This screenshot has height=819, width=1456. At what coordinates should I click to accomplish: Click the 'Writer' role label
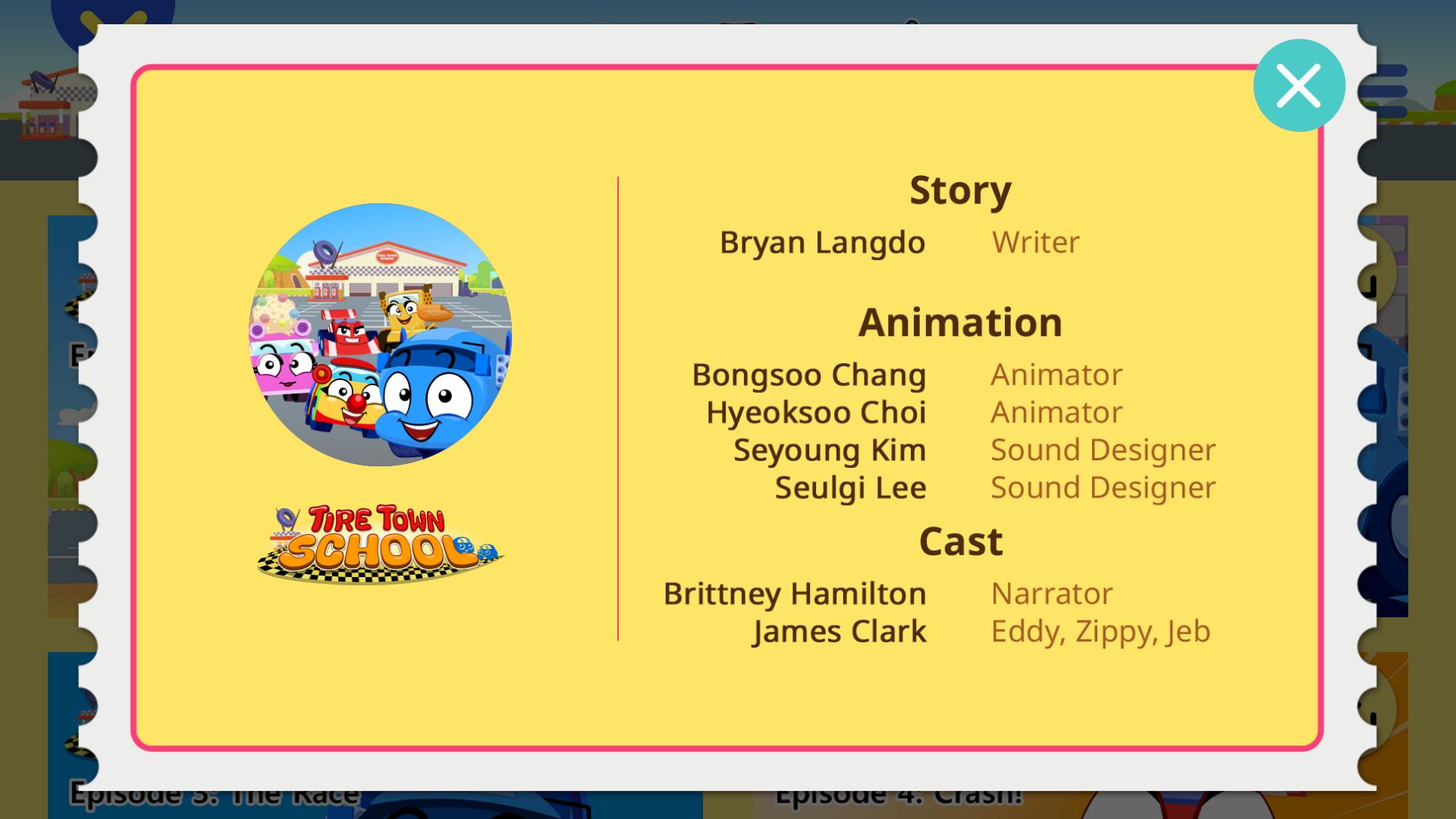tap(1035, 242)
